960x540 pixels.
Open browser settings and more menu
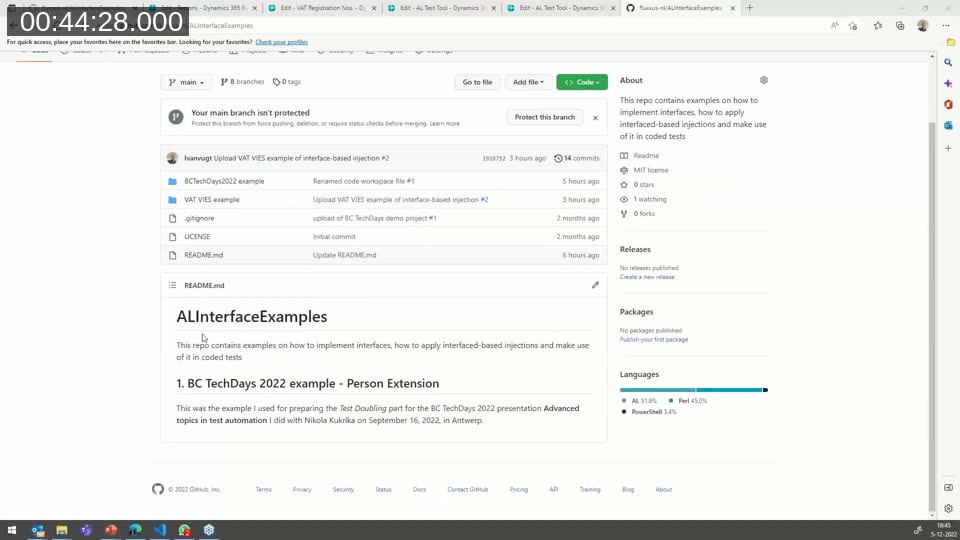click(x=946, y=26)
